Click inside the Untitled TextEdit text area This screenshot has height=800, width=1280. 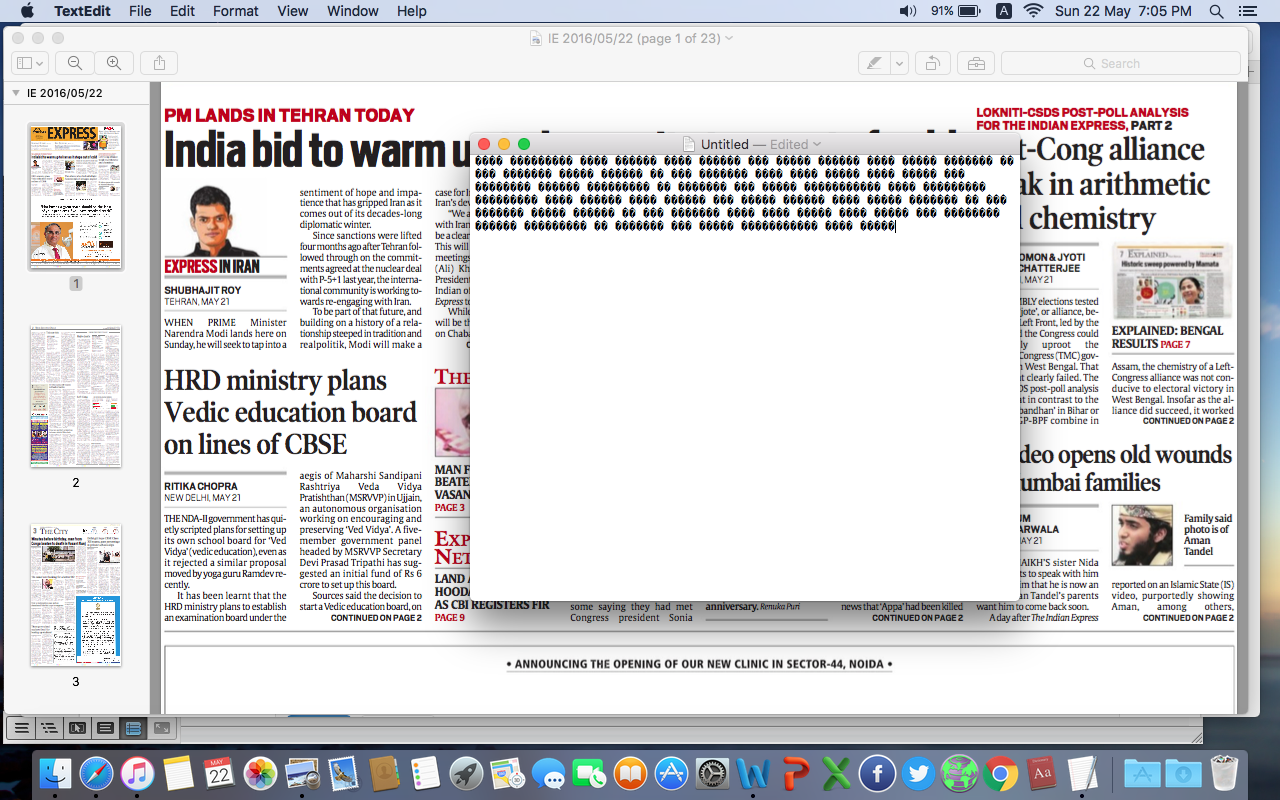click(x=745, y=378)
